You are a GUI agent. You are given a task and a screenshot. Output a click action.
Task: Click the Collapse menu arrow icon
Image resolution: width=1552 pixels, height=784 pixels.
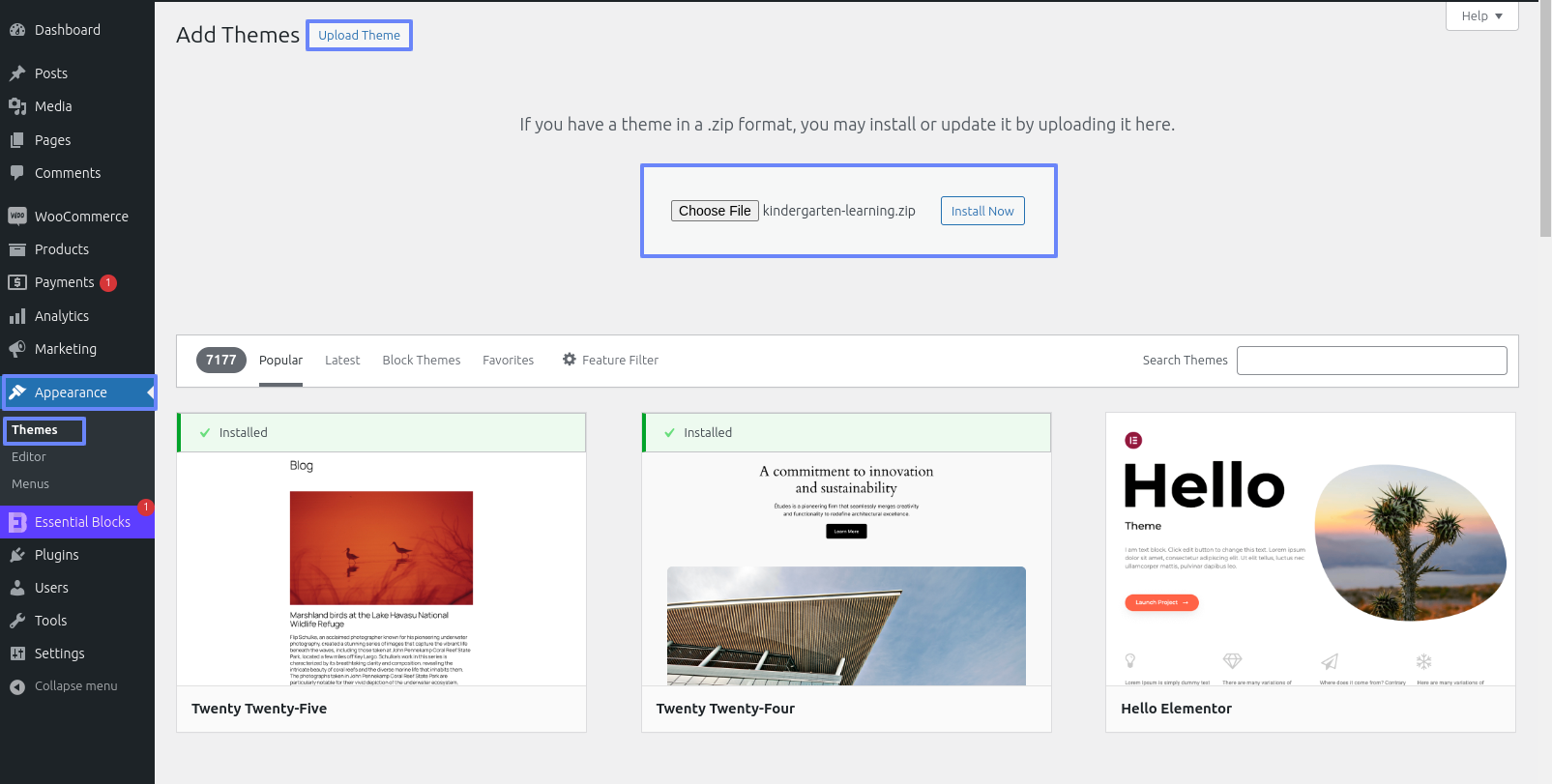pyautogui.click(x=17, y=686)
